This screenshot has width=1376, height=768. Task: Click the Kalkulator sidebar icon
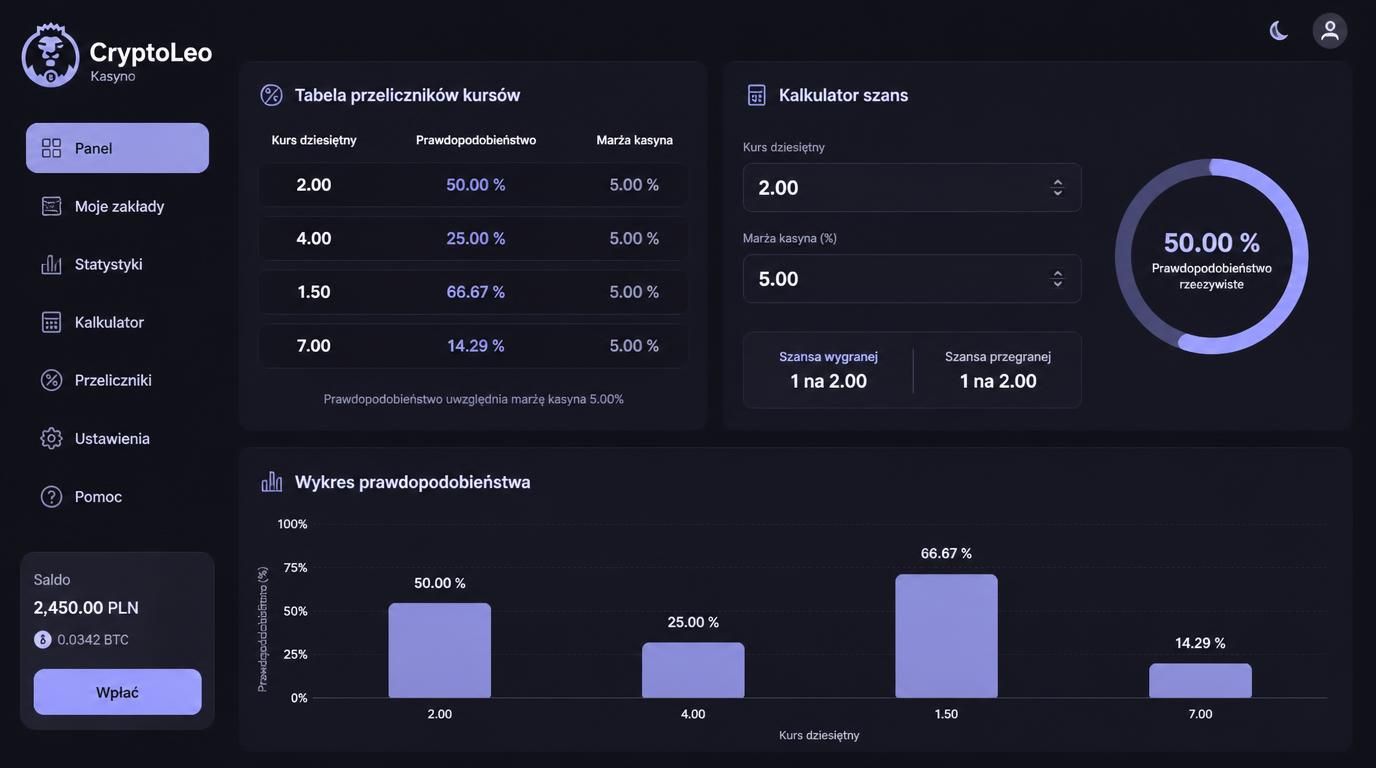pos(51,322)
